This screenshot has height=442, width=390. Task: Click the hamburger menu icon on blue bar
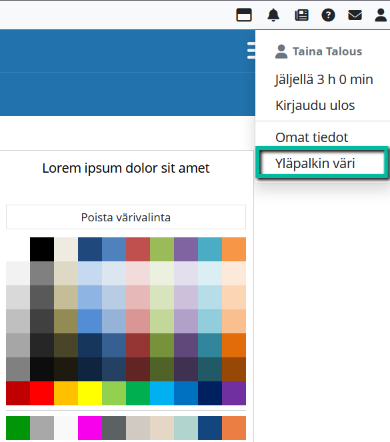click(251, 51)
